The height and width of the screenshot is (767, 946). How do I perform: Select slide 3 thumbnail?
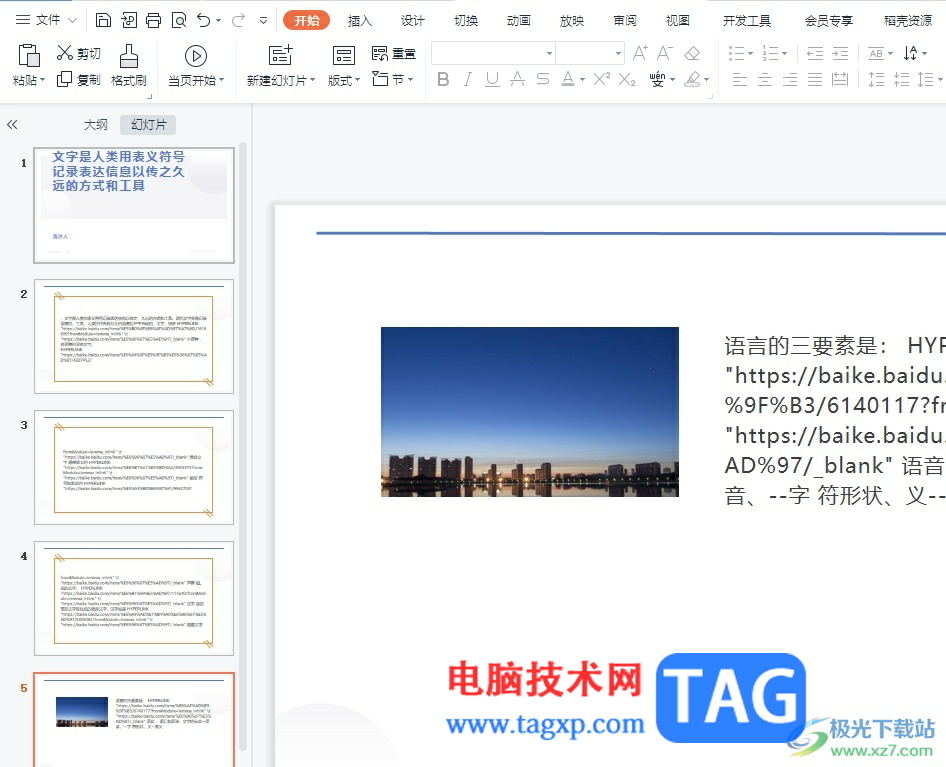click(x=134, y=467)
